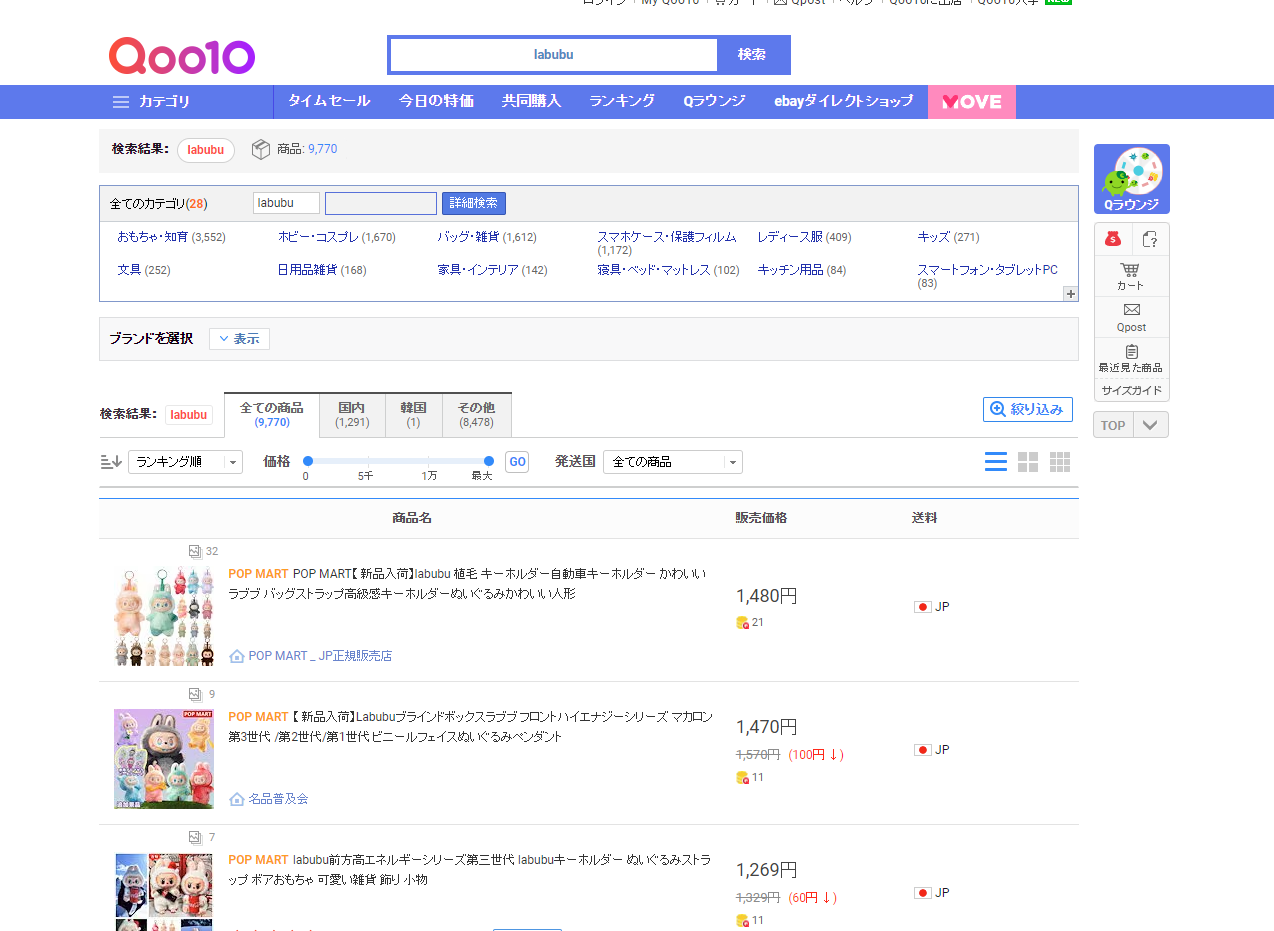
Task: Click the red coupon pouch icon
Action: click(x=1112, y=239)
